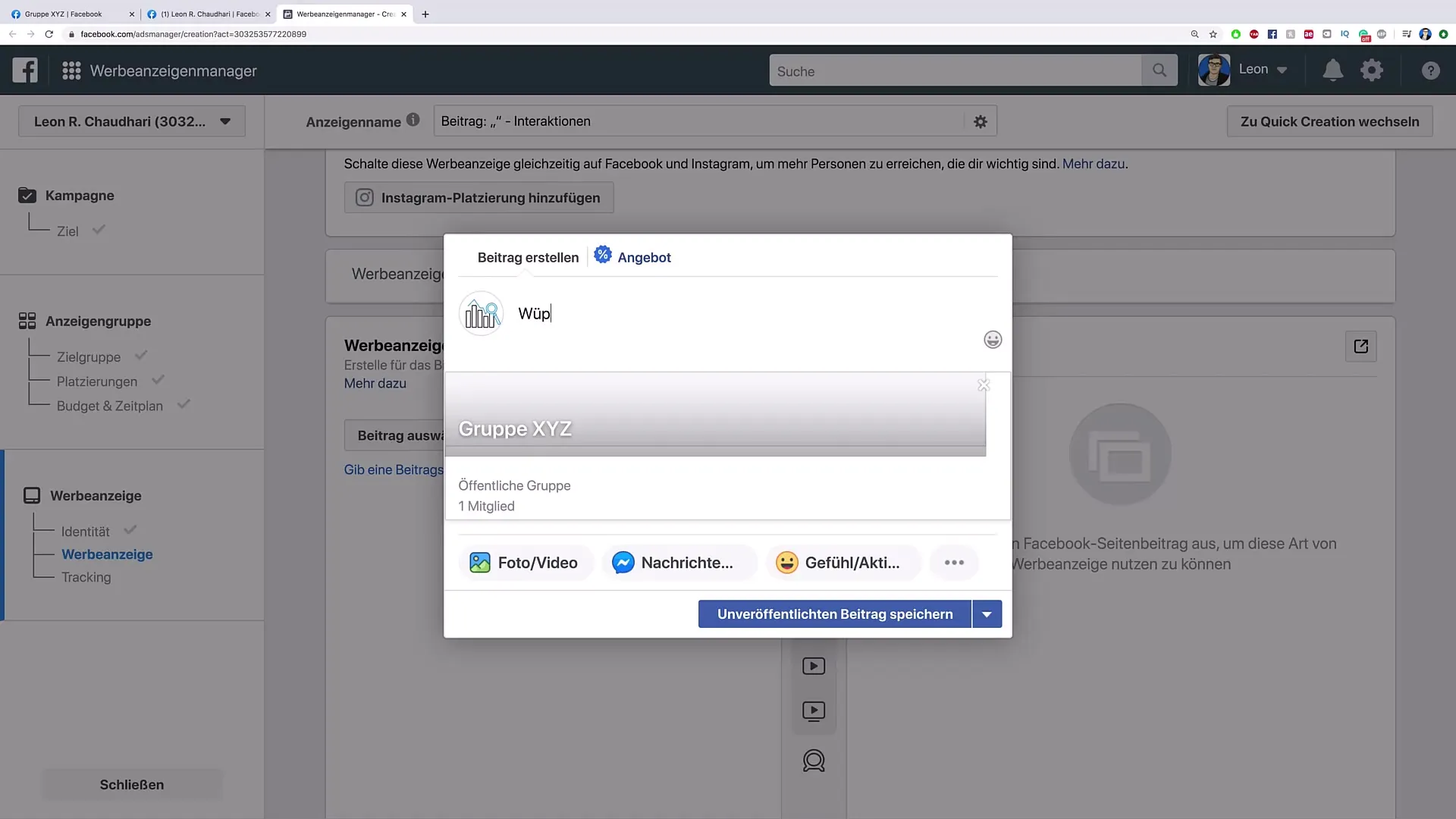
Task: Click the Anzeigenname text field
Action: (699, 121)
